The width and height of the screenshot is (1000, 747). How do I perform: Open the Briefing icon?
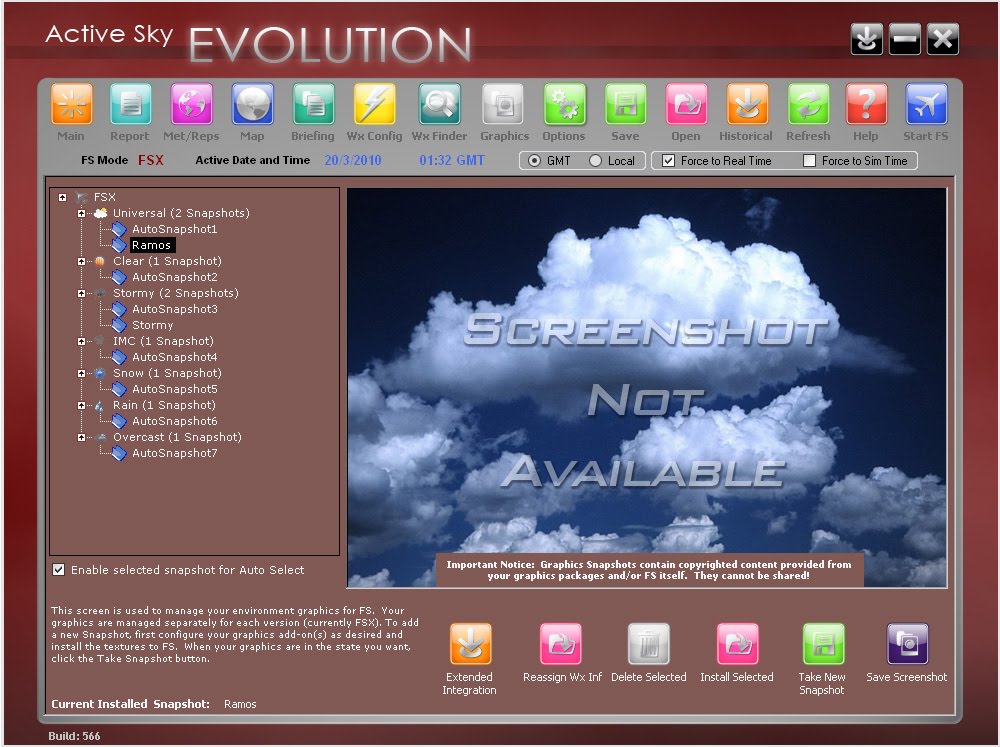(x=313, y=103)
